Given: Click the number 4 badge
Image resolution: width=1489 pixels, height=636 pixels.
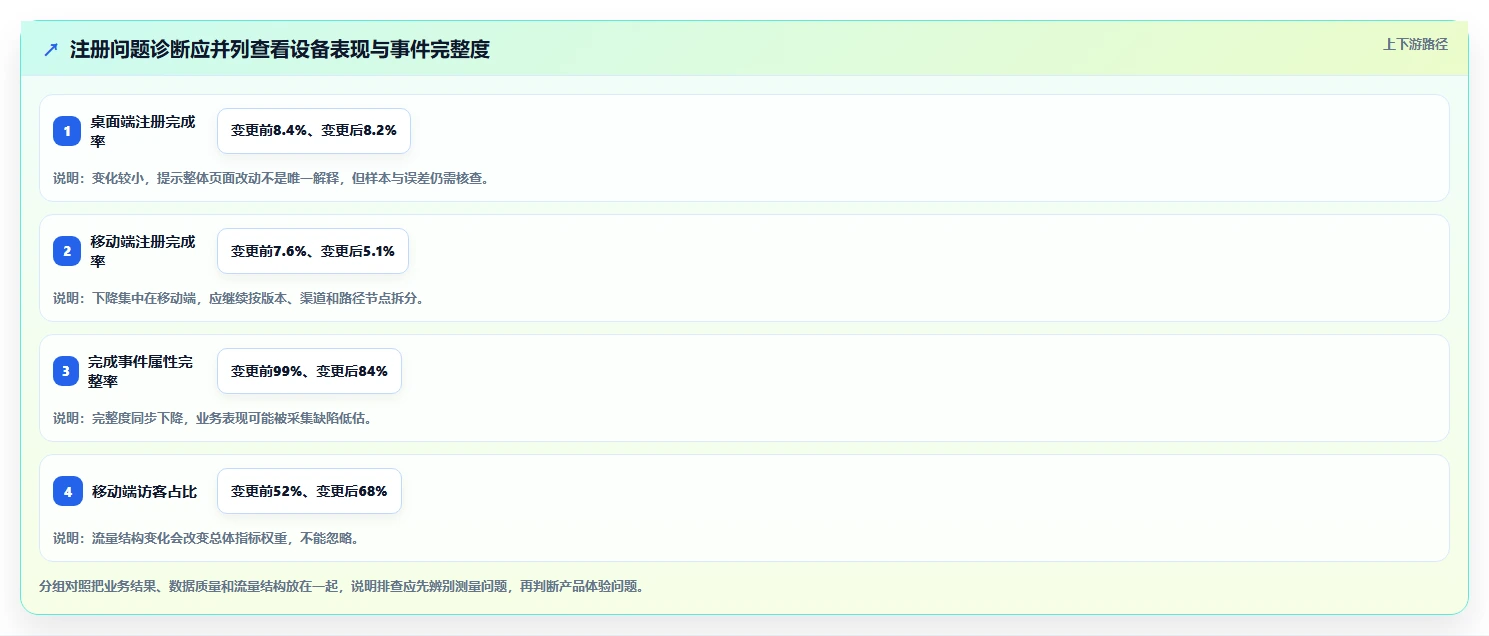Looking at the screenshot, I should click(x=67, y=491).
